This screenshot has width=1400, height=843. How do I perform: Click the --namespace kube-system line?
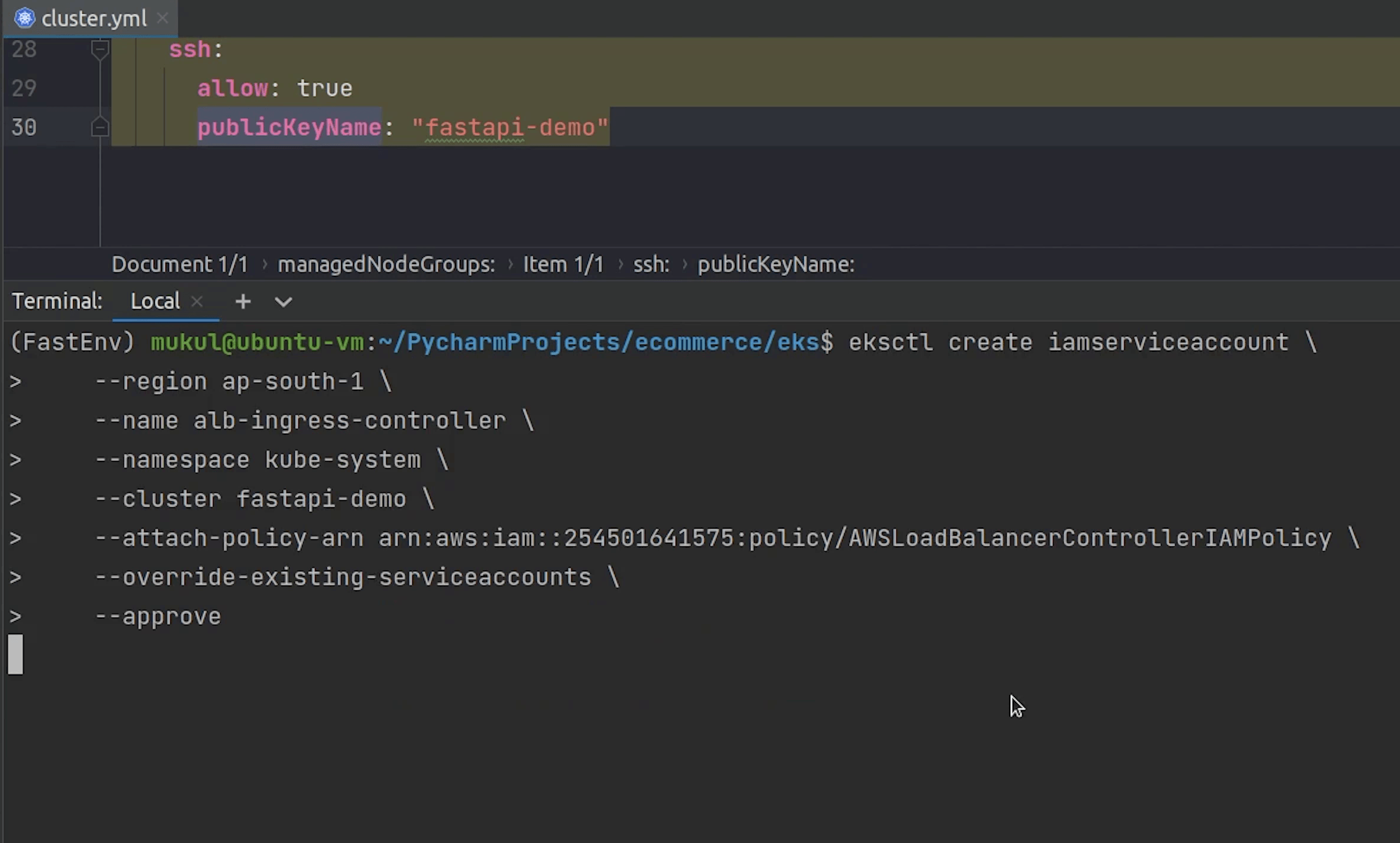272,460
